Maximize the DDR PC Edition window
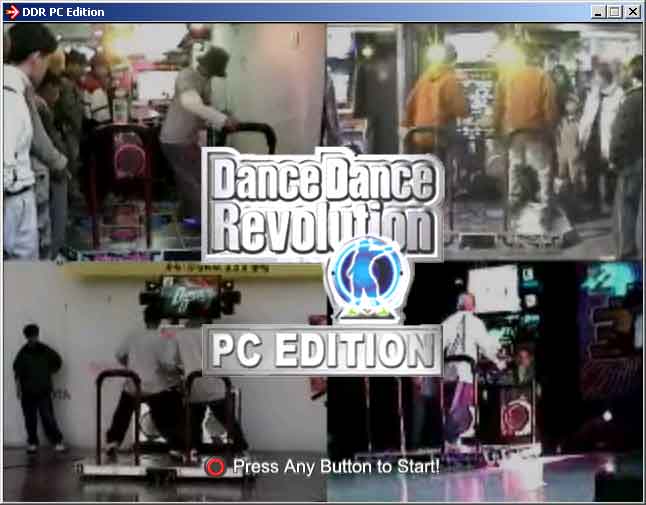The width and height of the screenshot is (646, 505). (x=614, y=12)
